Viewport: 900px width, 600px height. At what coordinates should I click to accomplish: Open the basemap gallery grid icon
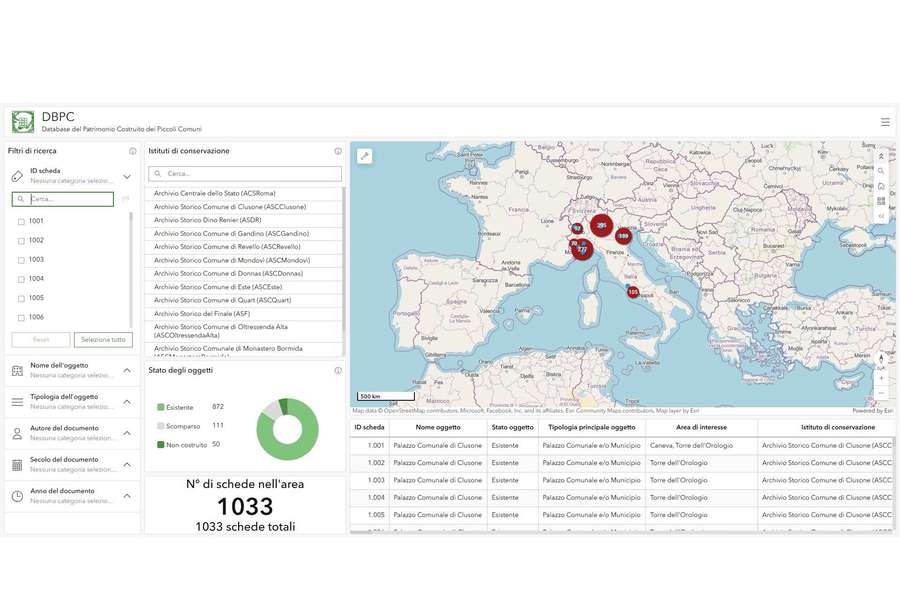coord(881,201)
